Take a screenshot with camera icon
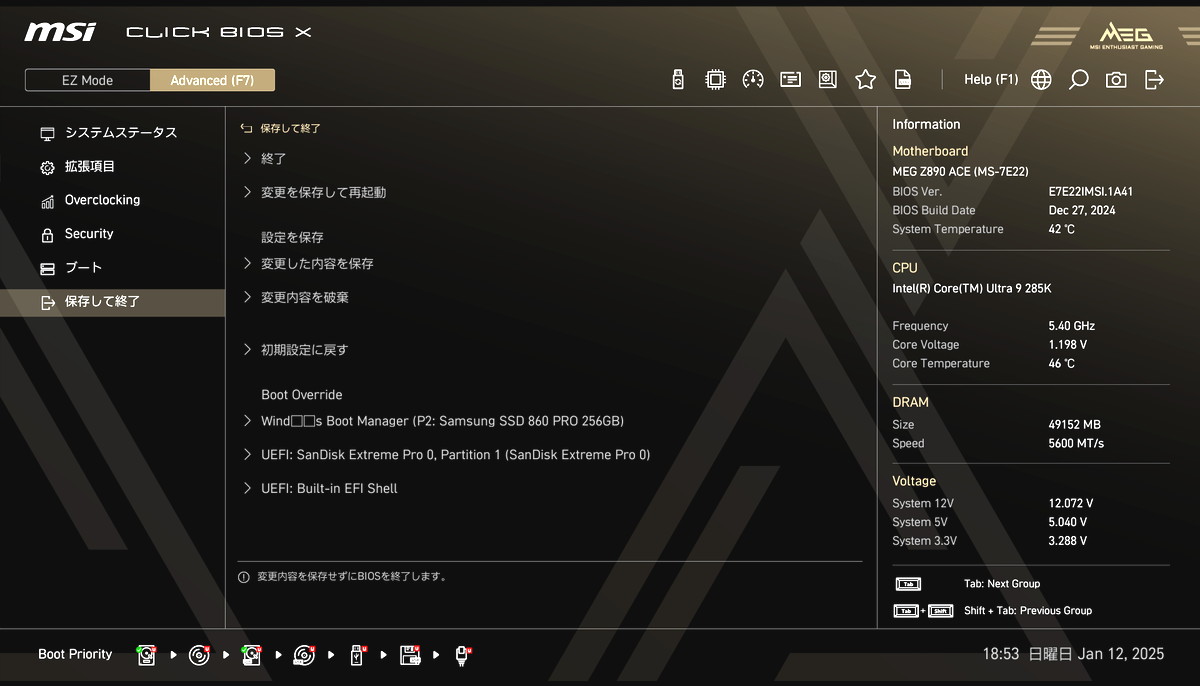The image size is (1200, 686). pyautogui.click(x=1116, y=80)
